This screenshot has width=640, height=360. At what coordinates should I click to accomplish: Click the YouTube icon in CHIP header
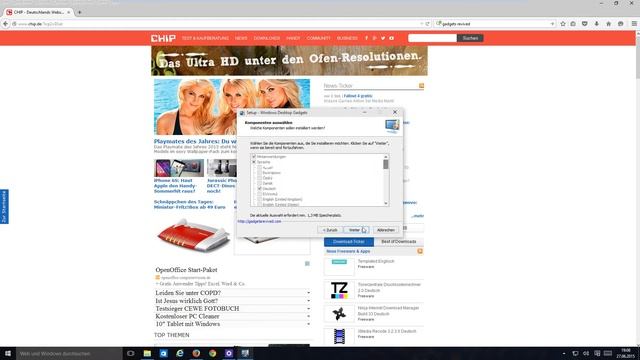(x=391, y=38)
